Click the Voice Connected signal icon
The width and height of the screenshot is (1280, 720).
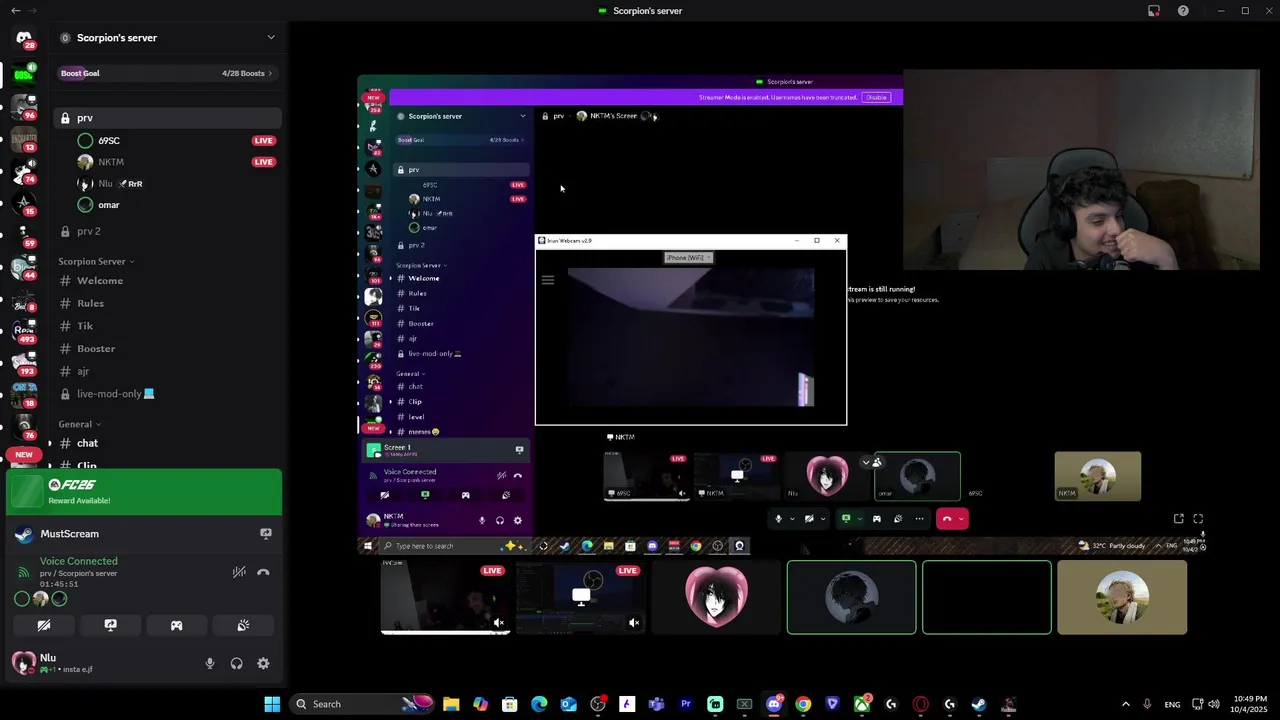[24, 572]
